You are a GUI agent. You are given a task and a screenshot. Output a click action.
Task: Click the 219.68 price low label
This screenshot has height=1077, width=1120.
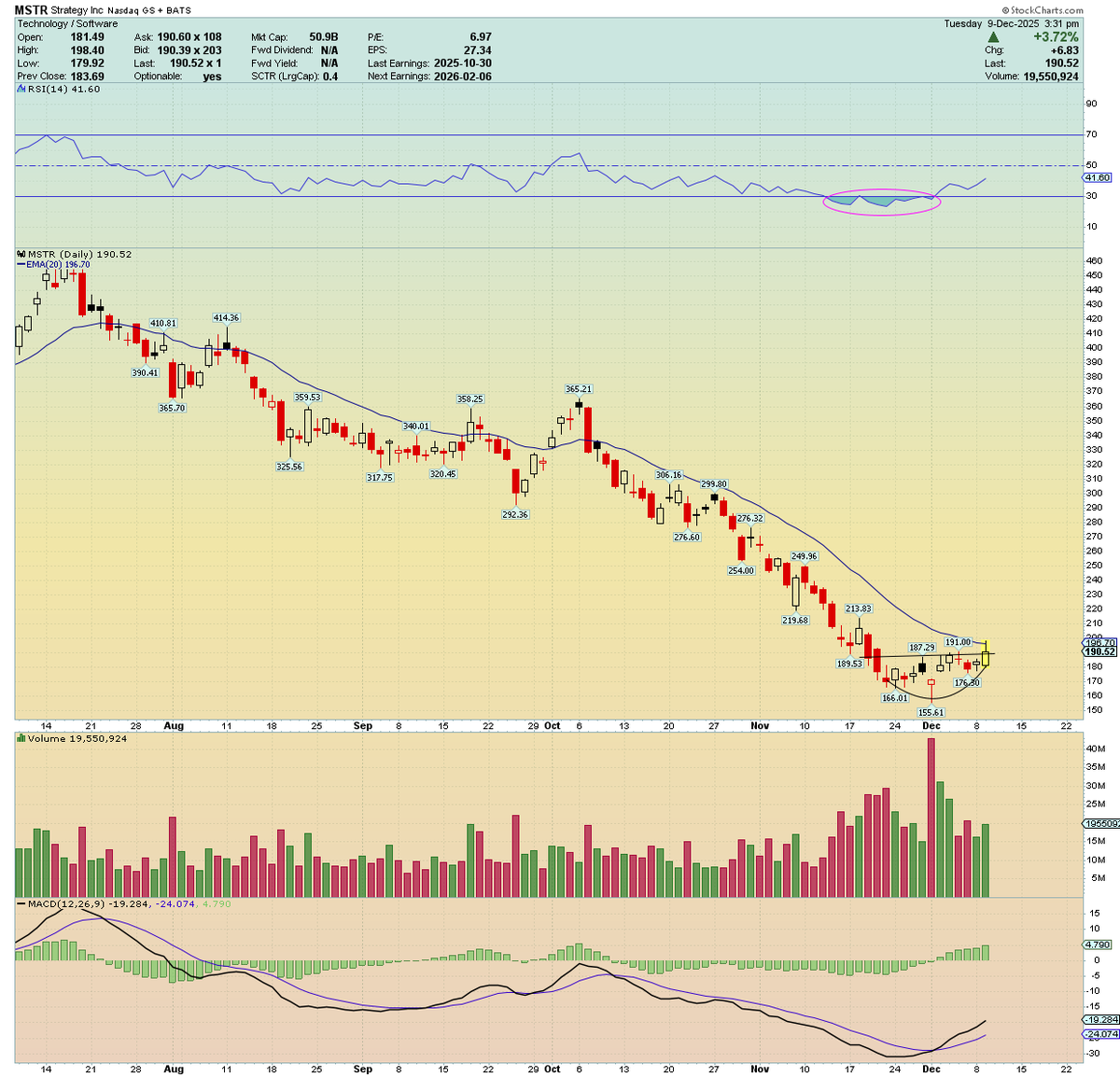(x=795, y=621)
